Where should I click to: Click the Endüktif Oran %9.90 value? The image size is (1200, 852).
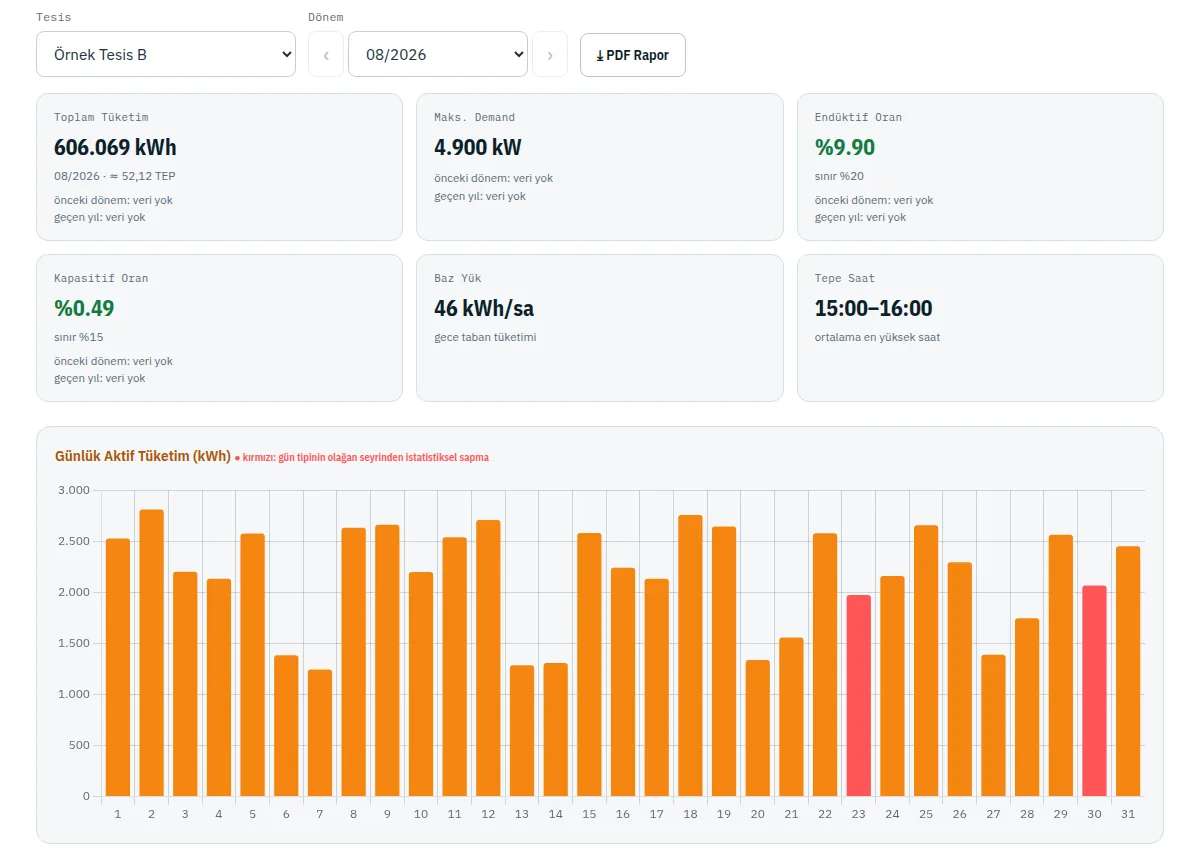coord(845,147)
